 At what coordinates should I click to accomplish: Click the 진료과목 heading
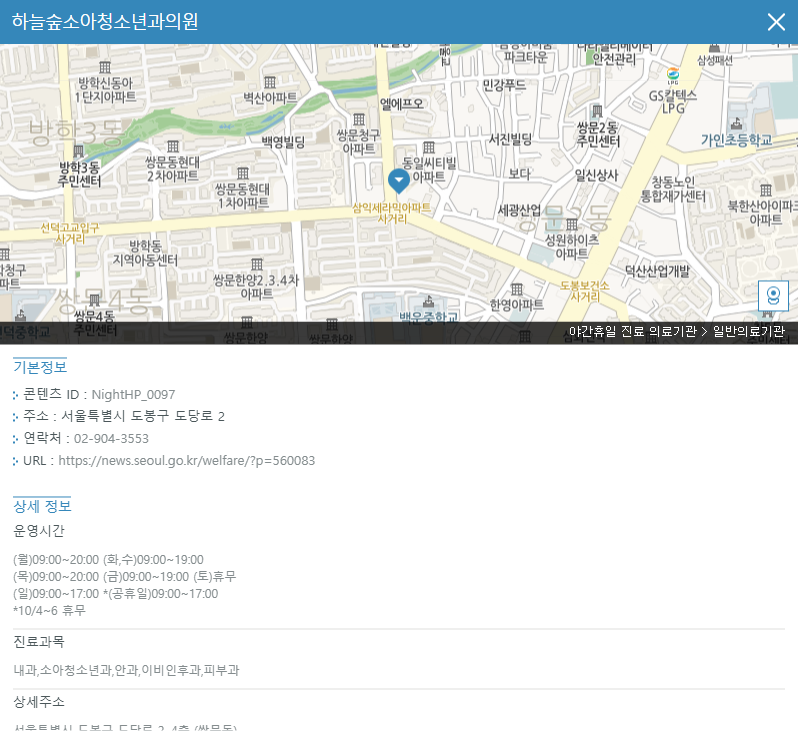pyautogui.click(x=39, y=642)
